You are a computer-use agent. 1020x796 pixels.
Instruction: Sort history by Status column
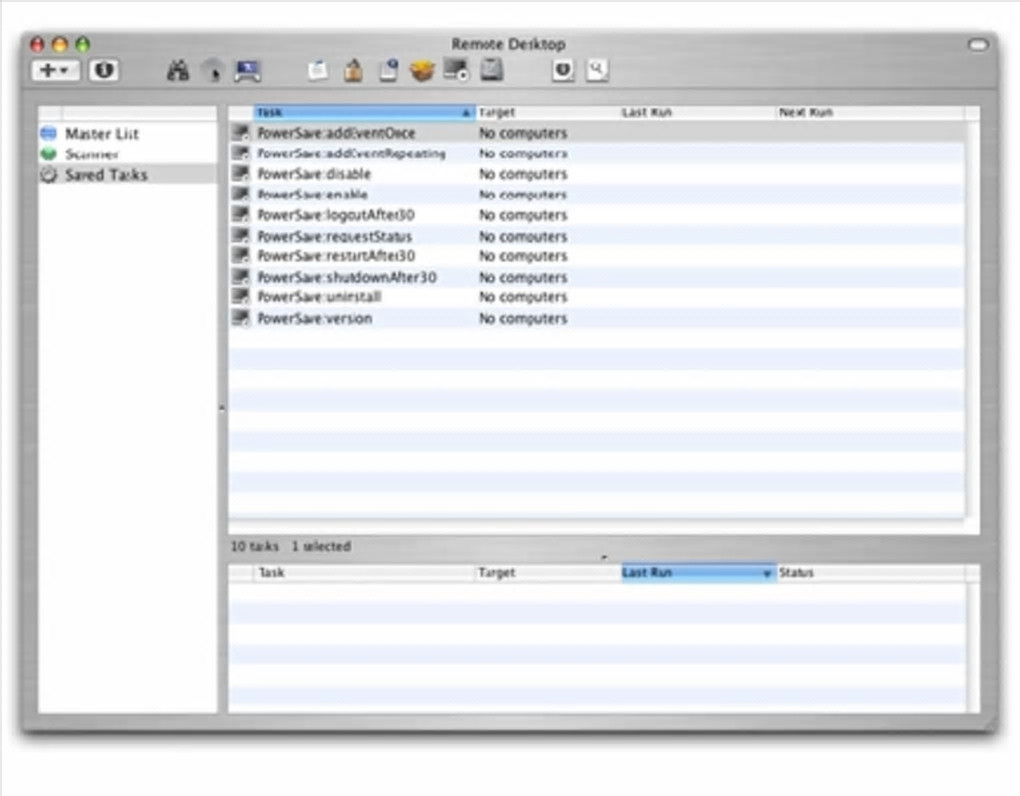click(x=871, y=573)
